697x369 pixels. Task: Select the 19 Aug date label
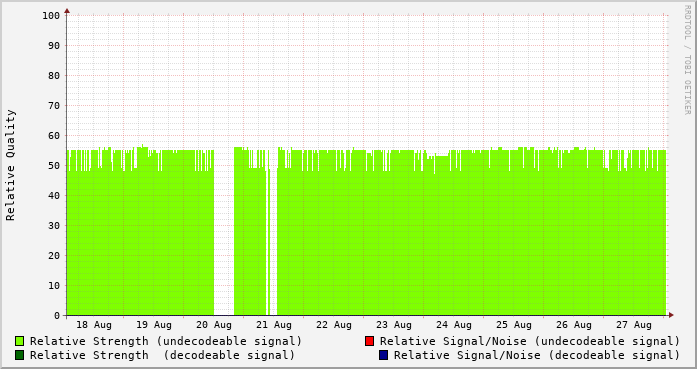coord(154,325)
